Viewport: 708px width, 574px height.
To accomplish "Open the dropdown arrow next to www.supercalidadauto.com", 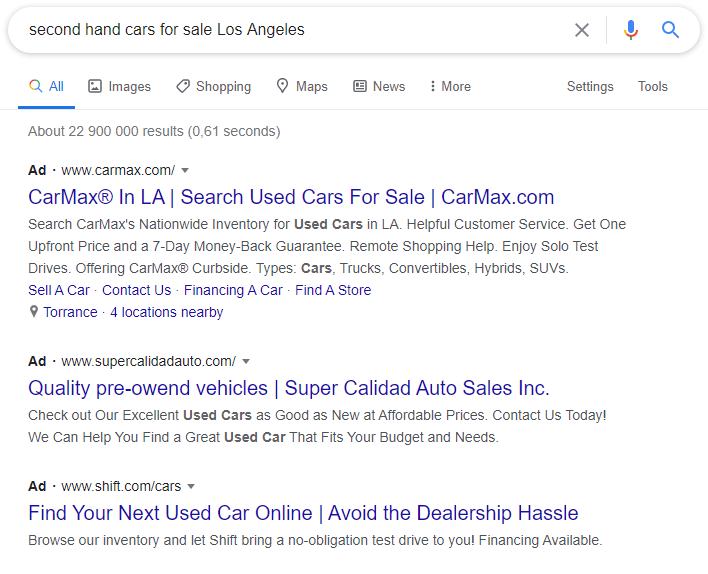I will (246, 361).
